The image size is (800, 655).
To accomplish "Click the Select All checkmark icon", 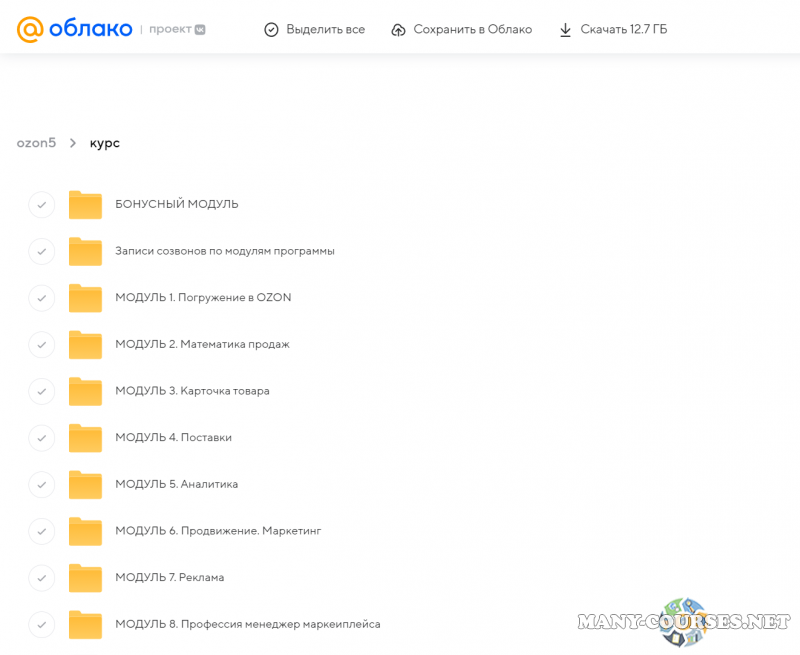I will (x=271, y=30).
